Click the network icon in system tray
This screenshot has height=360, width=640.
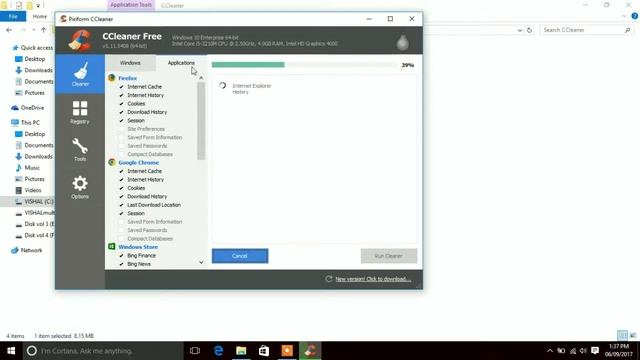573,351
